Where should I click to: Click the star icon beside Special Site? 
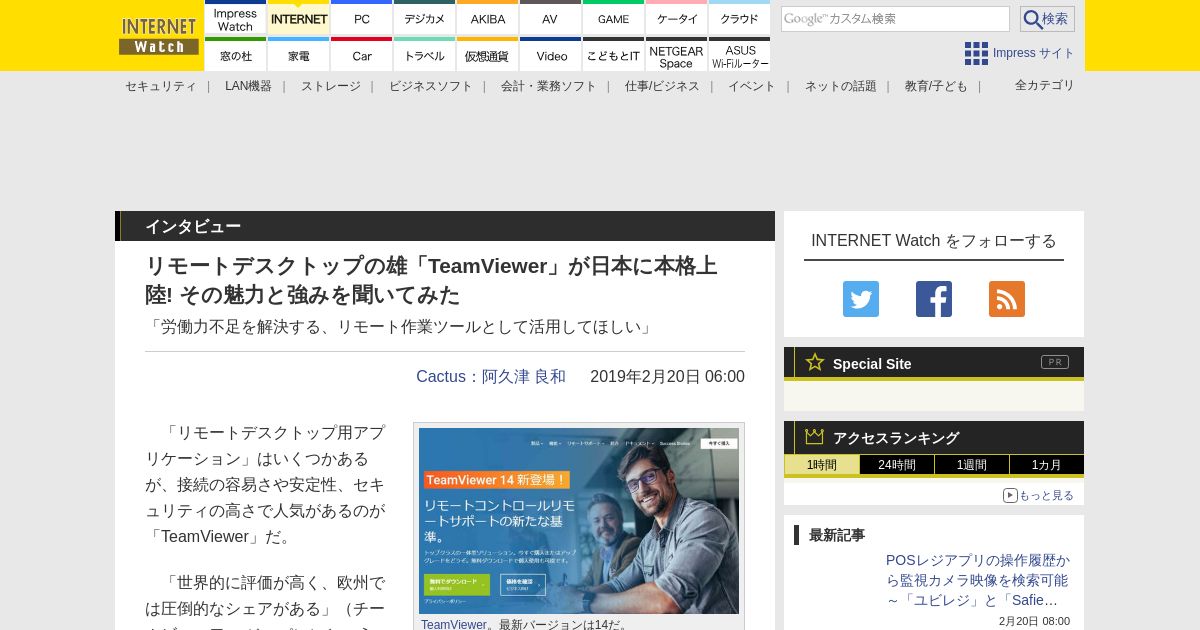(815, 362)
